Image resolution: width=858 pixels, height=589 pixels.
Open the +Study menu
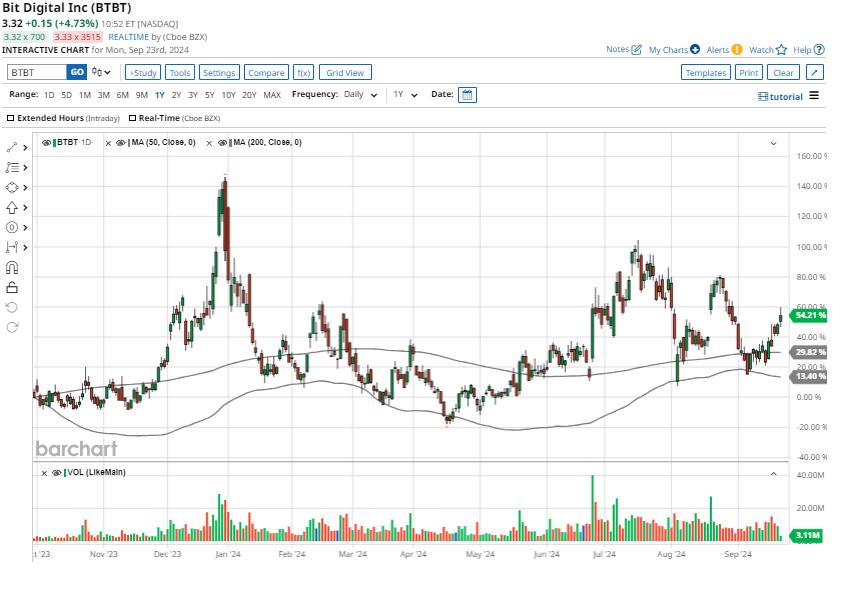[143, 73]
